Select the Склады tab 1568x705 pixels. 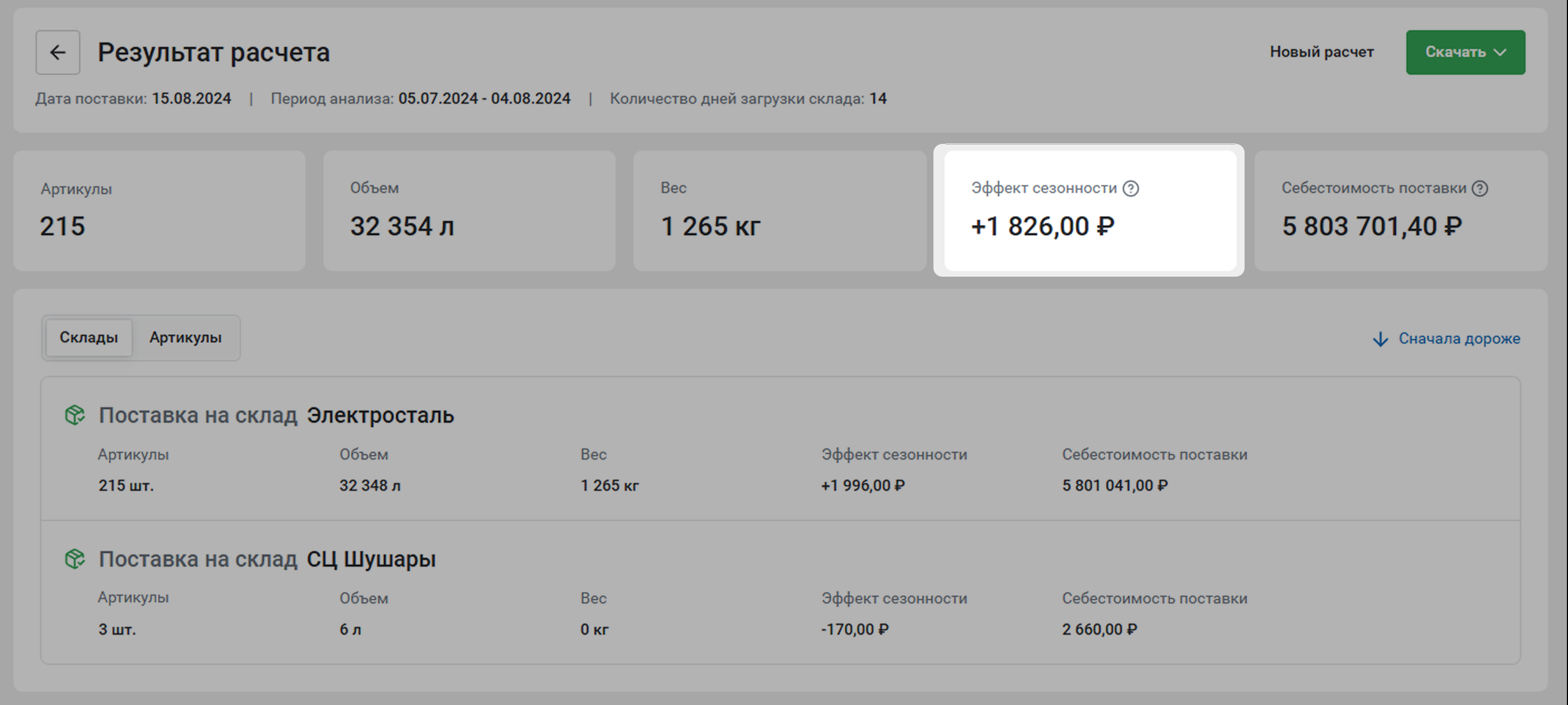click(x=88, y=338)
